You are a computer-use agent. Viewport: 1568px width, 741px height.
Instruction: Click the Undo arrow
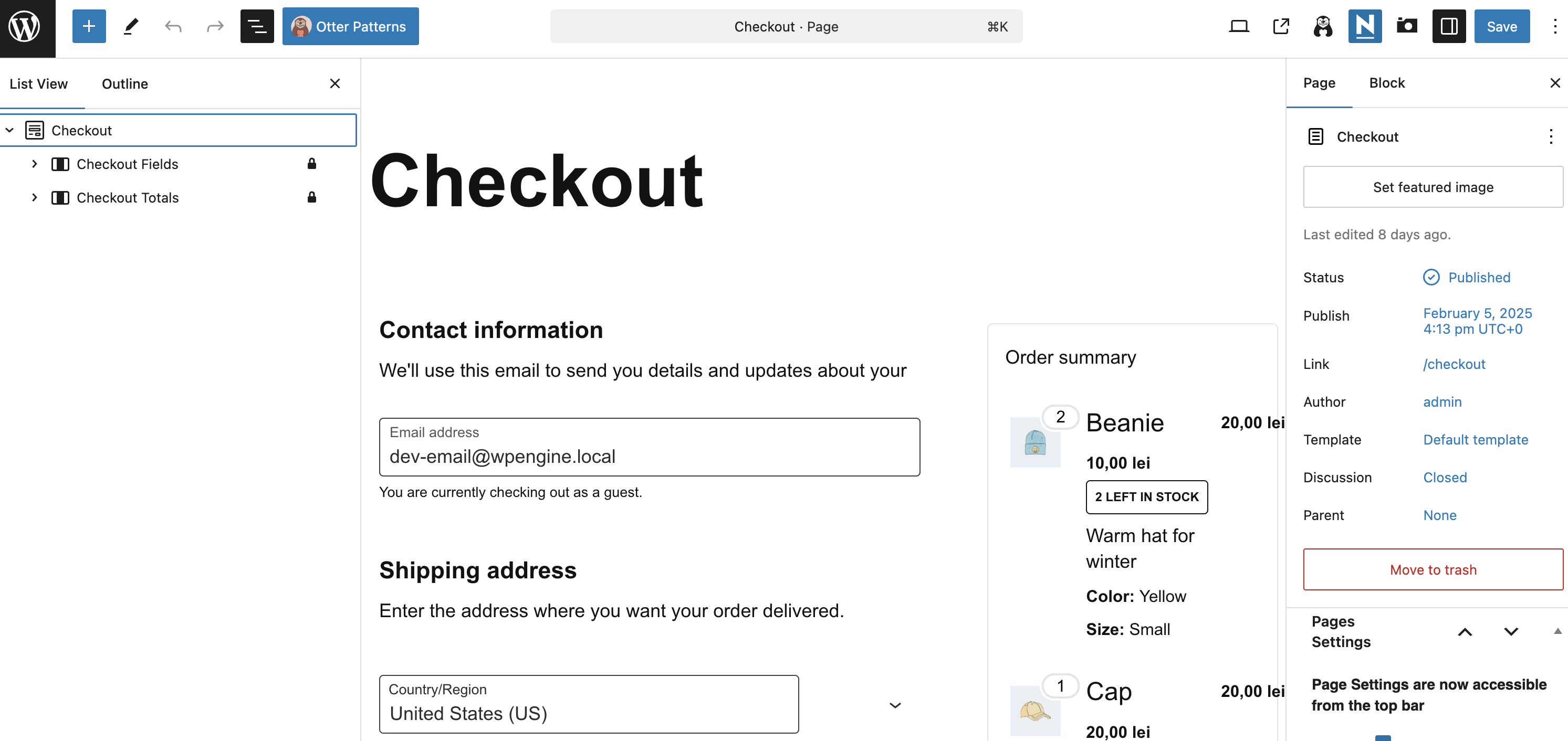click(x=173, y=27)
